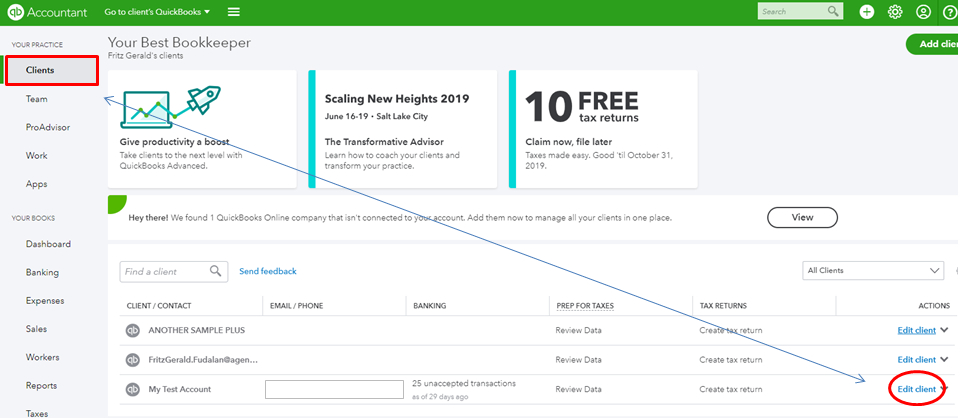Open the FritzGerald.Fudalan@agen… client
Screen dimensions: 958x418
pyautogui.click(x=203, y=360)
